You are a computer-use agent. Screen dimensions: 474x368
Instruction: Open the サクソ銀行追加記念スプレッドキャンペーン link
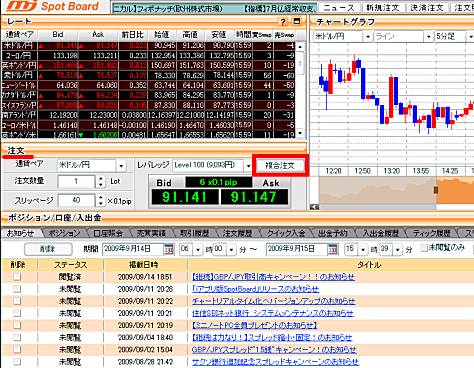(x=275, y=361)
